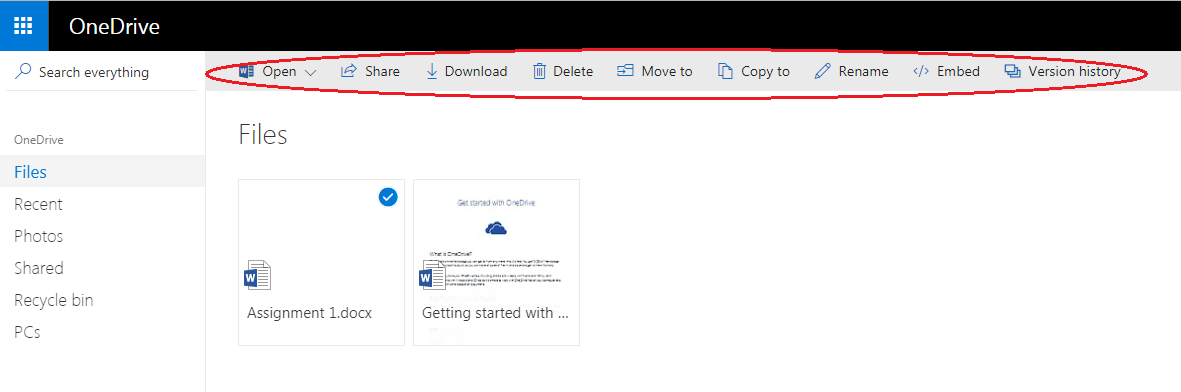Click the Embed command label
The height and width of the screenshot is (392, 1181).
958,72
